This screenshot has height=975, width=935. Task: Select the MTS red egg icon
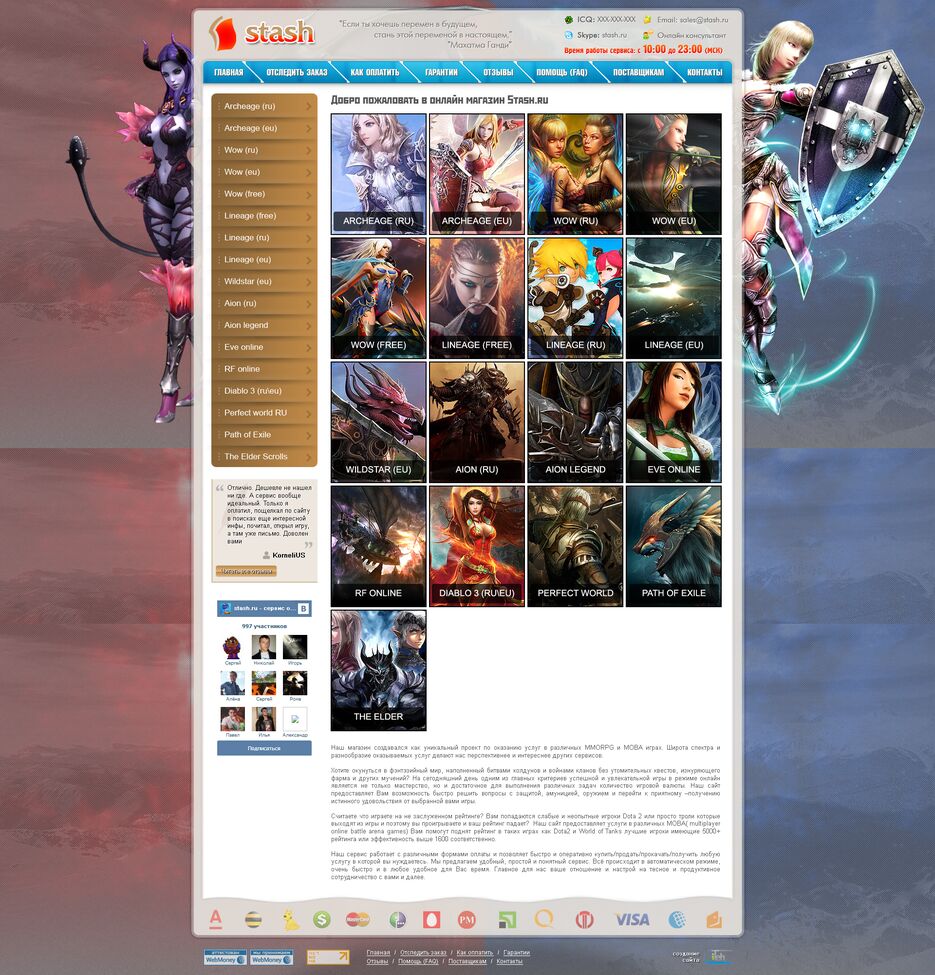tap(431, 920)
